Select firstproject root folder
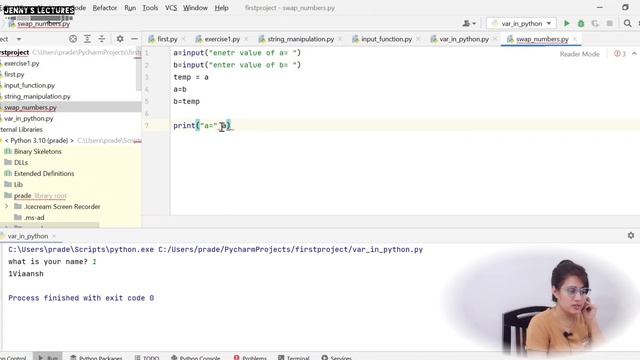The width and height of the screenshot is (640, 360). [15, 52]
